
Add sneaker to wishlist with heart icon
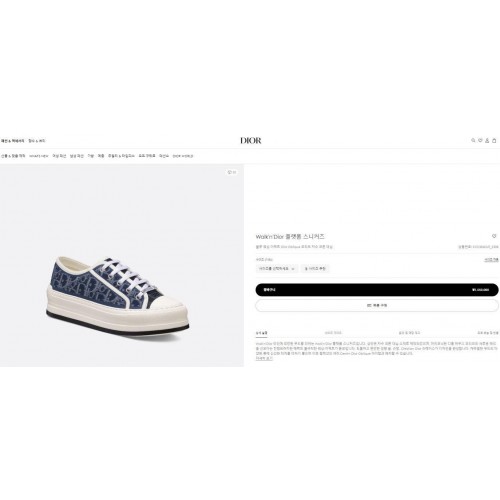(494, 236)
